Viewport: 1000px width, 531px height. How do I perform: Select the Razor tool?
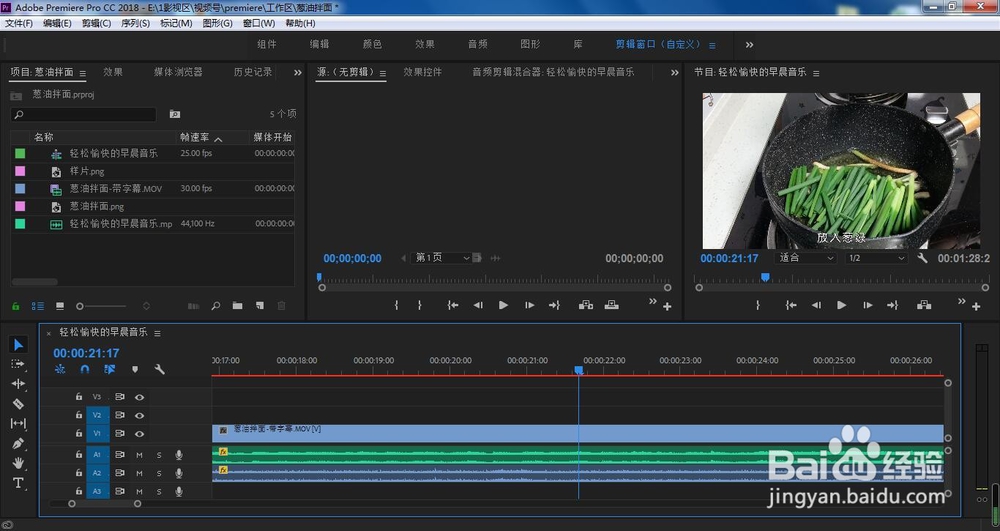pyautogui.click(x=18, y=404)
